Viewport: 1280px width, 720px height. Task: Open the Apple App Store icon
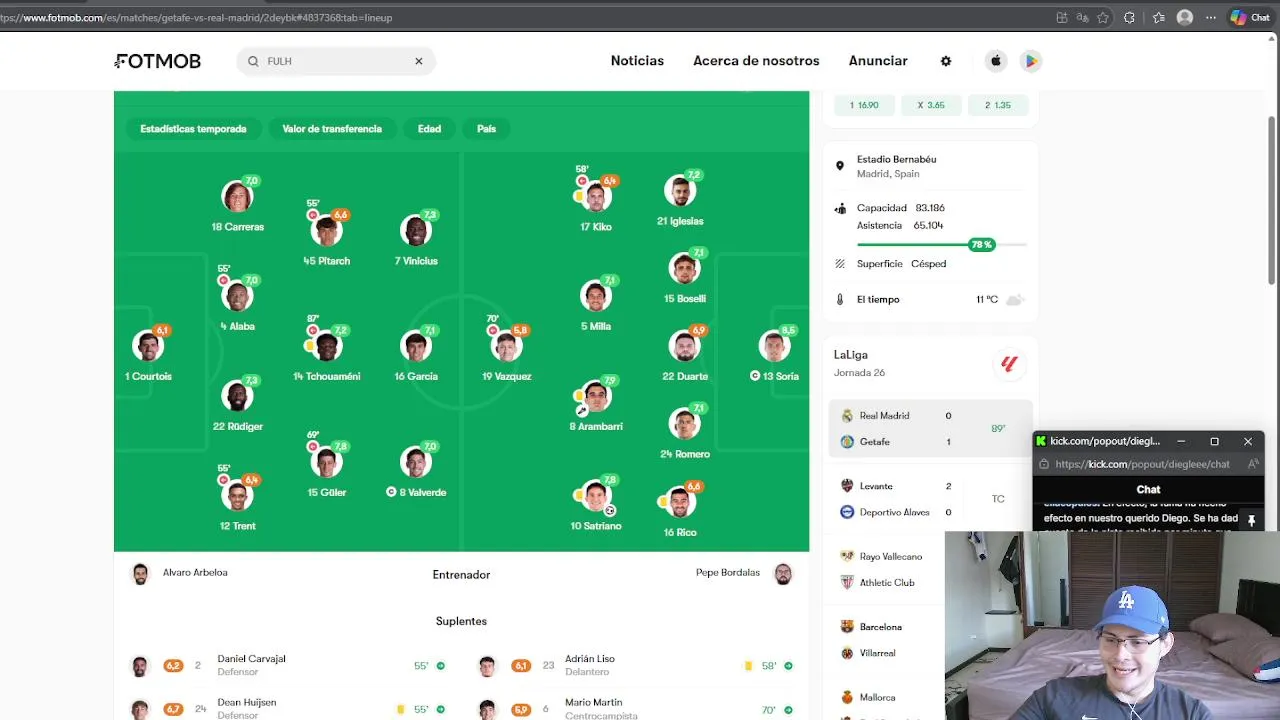coord(996,61)
